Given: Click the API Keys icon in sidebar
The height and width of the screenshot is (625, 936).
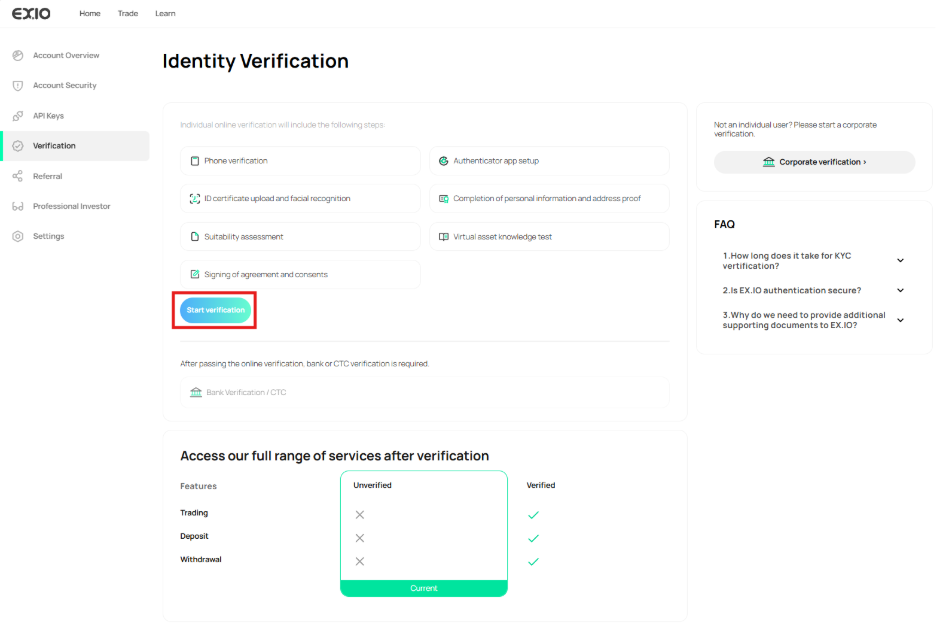Looking at the screenshot, I should 18,116.
